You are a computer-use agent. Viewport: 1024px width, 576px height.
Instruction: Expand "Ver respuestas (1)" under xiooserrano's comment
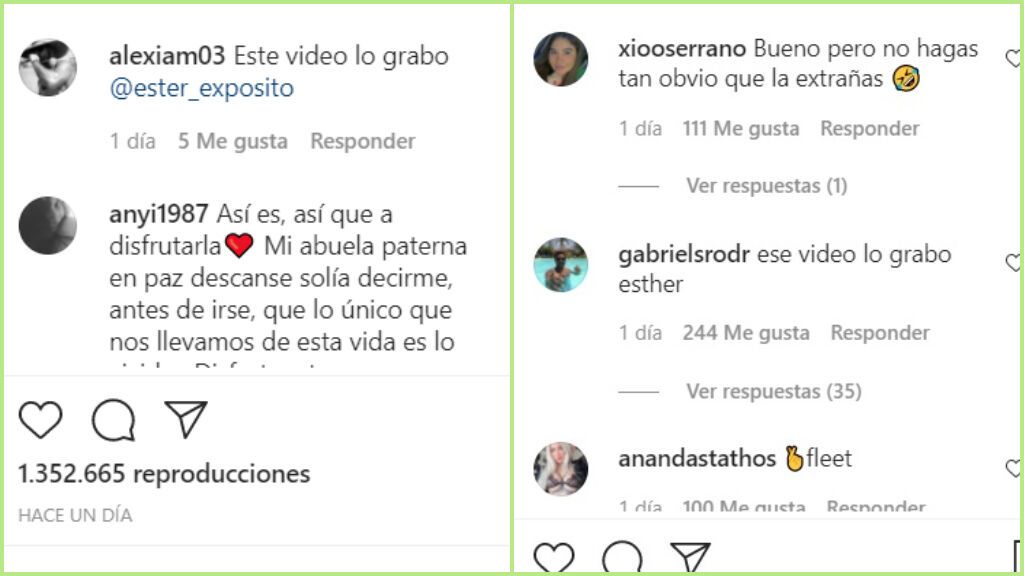tap(767, 186)
